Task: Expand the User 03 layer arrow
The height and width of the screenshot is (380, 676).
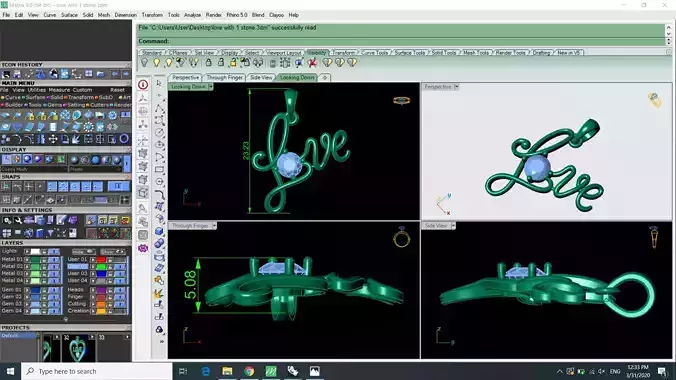Action: click(x=93, y=273)
